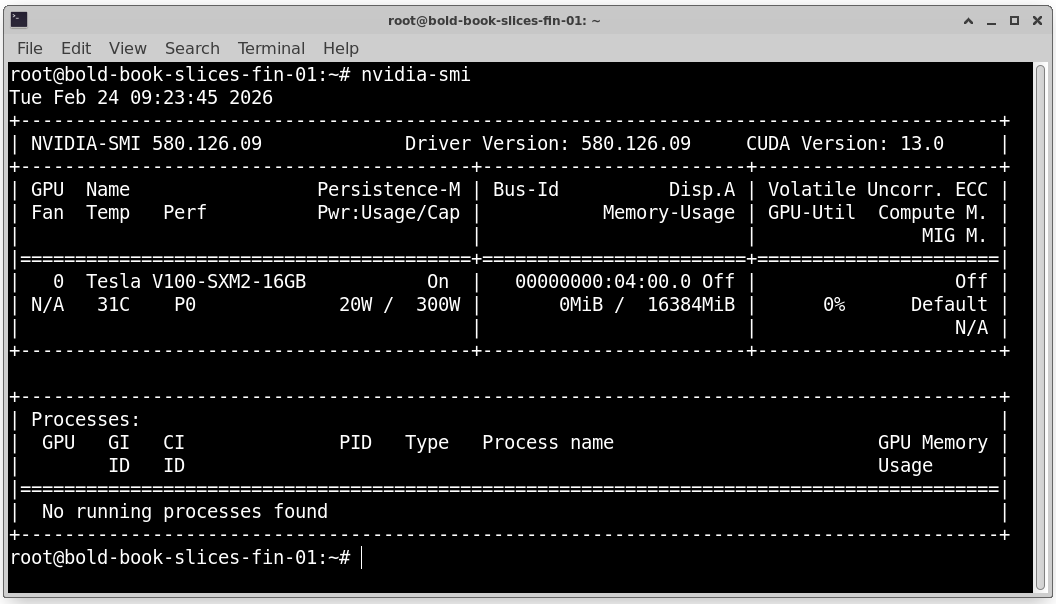Click the terminal icon in the title bar
The image size is (1056, 604).
coord(19,20)
